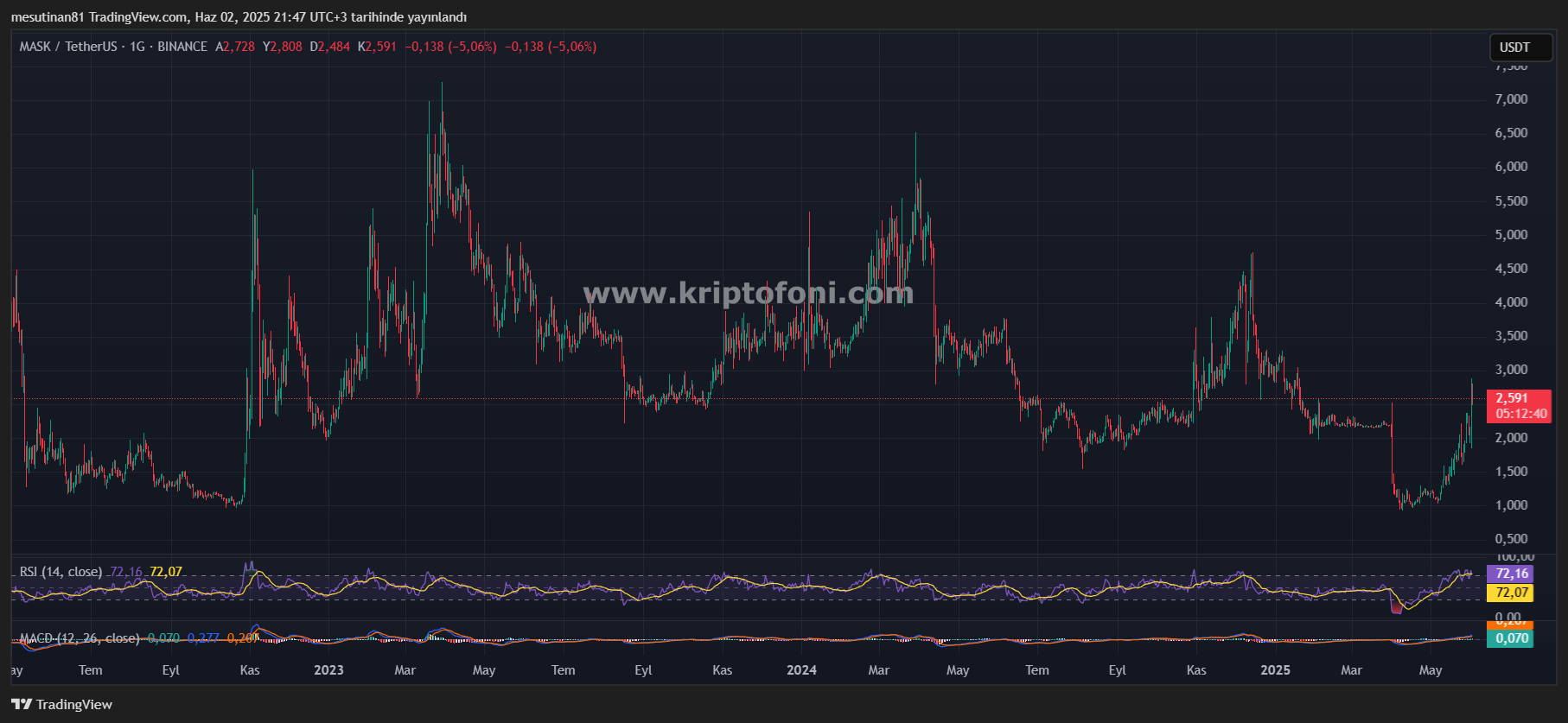The image size is (1568, 723).
Task: Open the USDT currency selector
Action: [1520, 48]
